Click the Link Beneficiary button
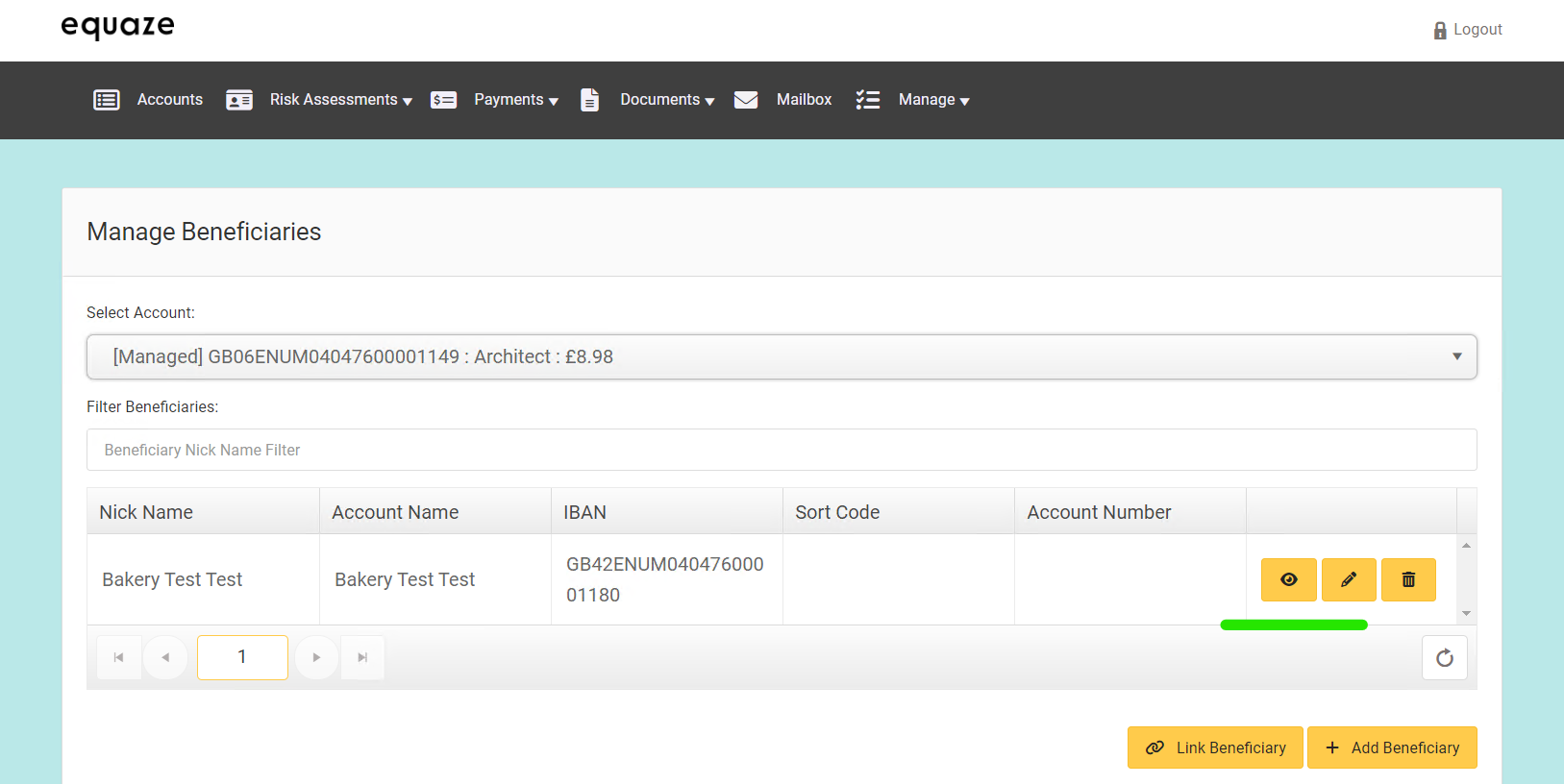1564x784 pixels. (1215, 747)
